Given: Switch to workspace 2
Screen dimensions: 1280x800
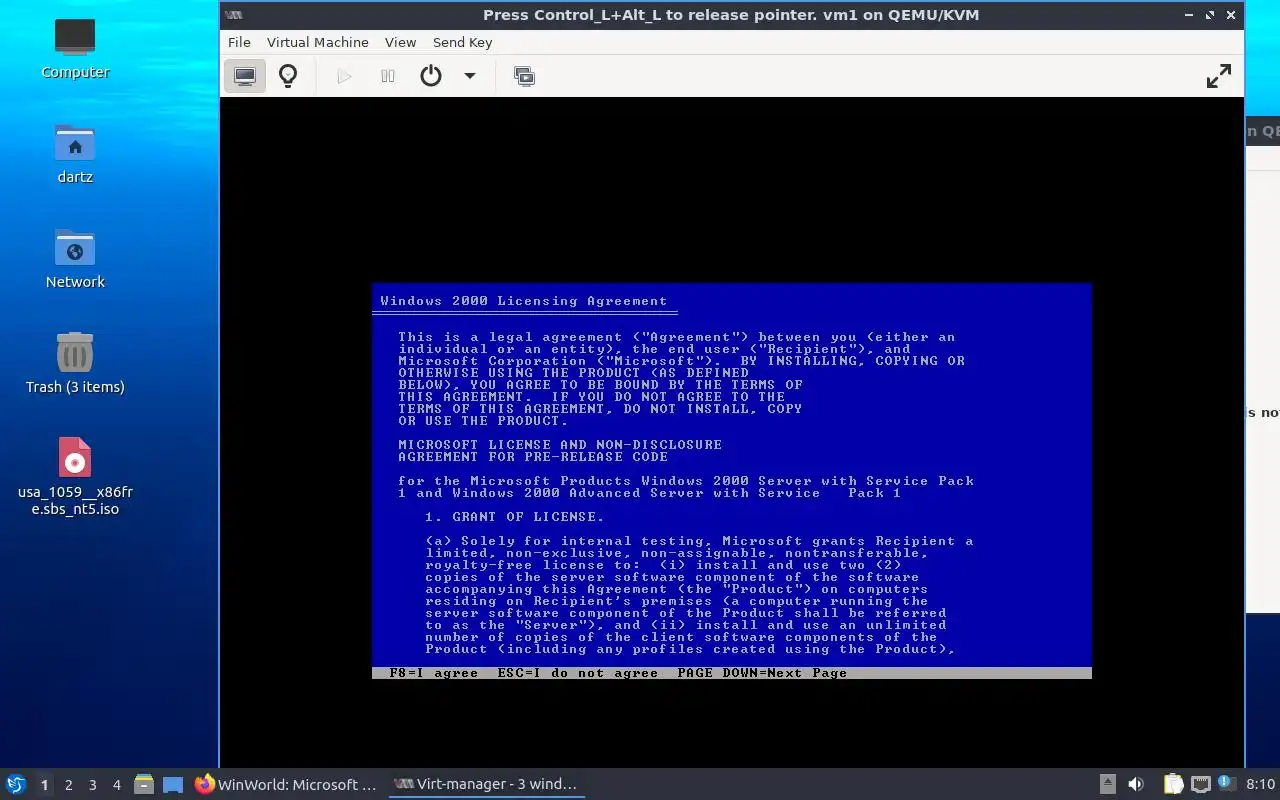Looking at the screenshot, I should [68, 785].
